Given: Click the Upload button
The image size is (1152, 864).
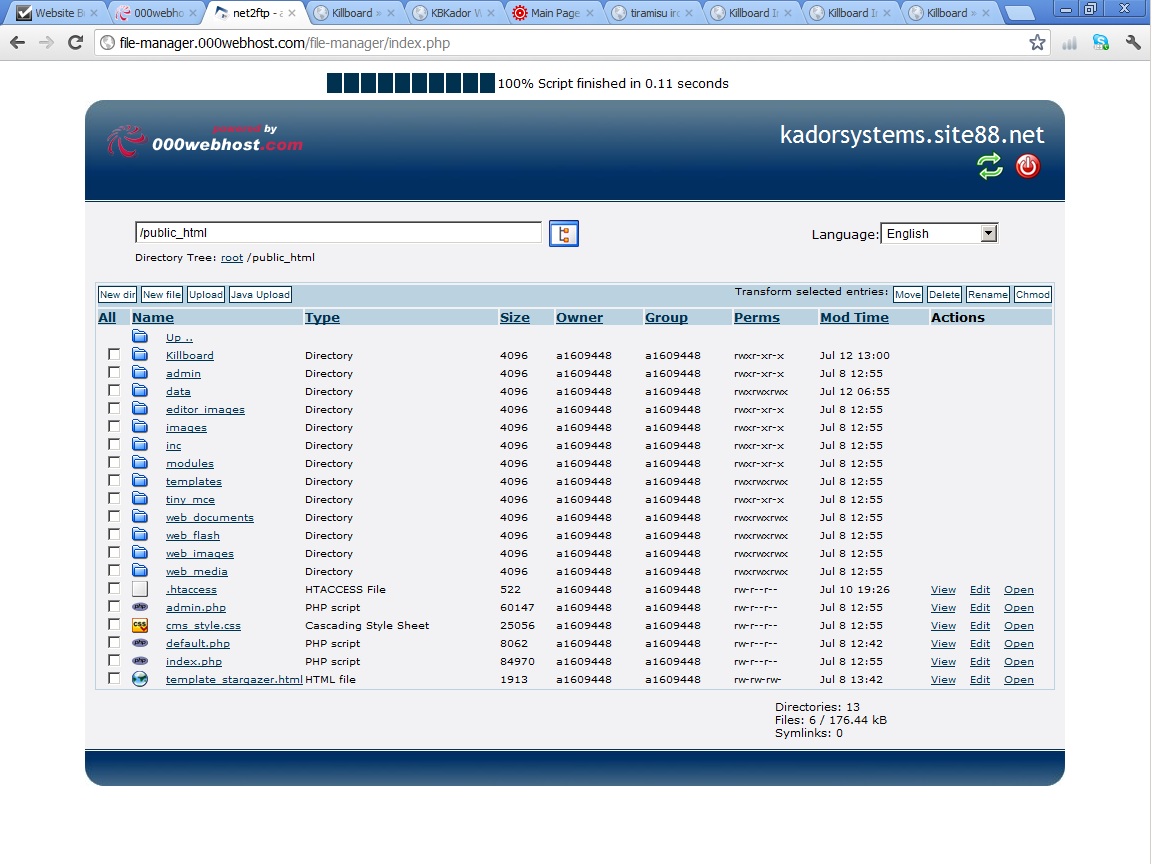Looking at the screenshot, I should (206, 295).
